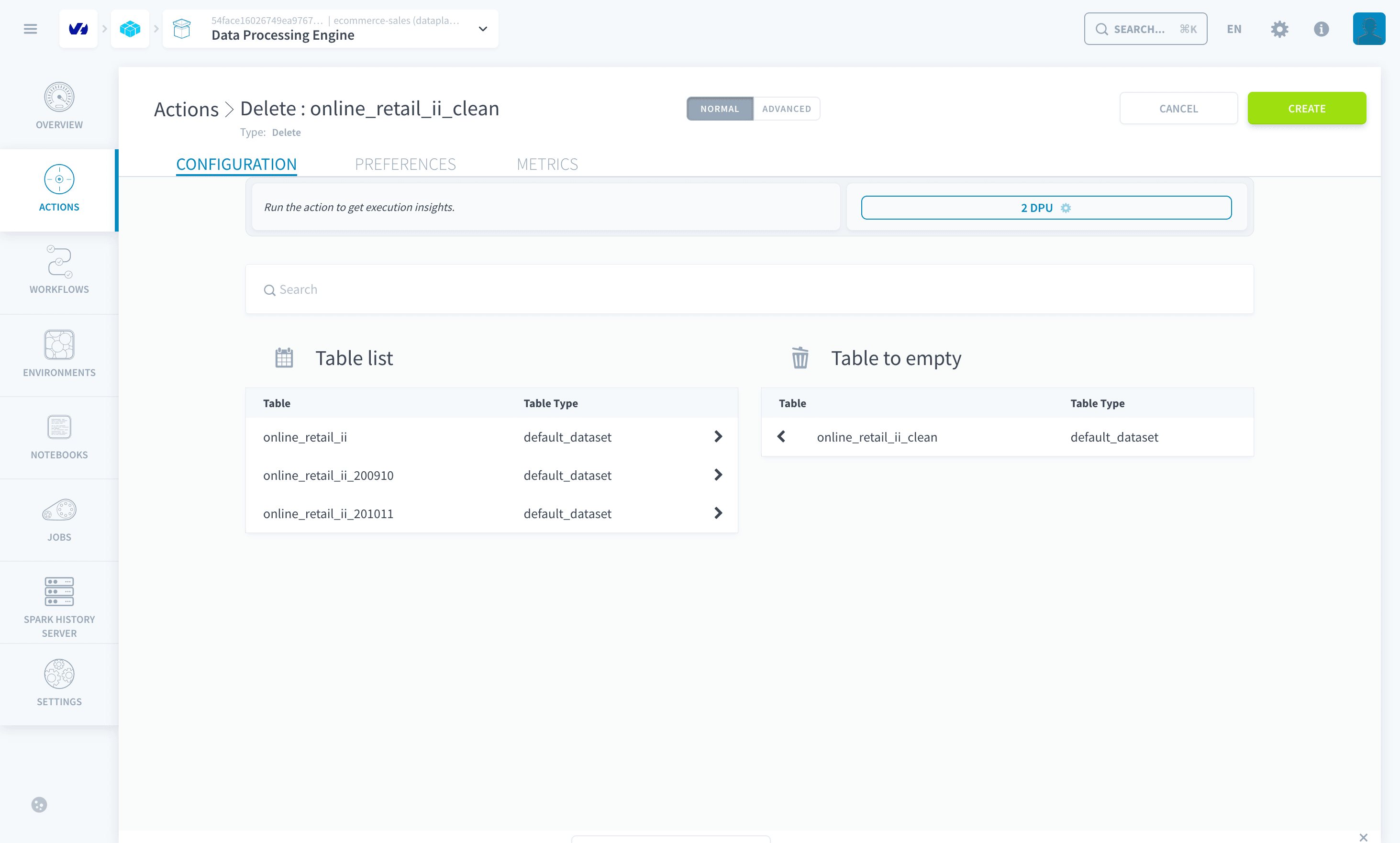Click Actions breadcrumb link
The height and width of the screenshot is (843, 1400).
[186, 109]
